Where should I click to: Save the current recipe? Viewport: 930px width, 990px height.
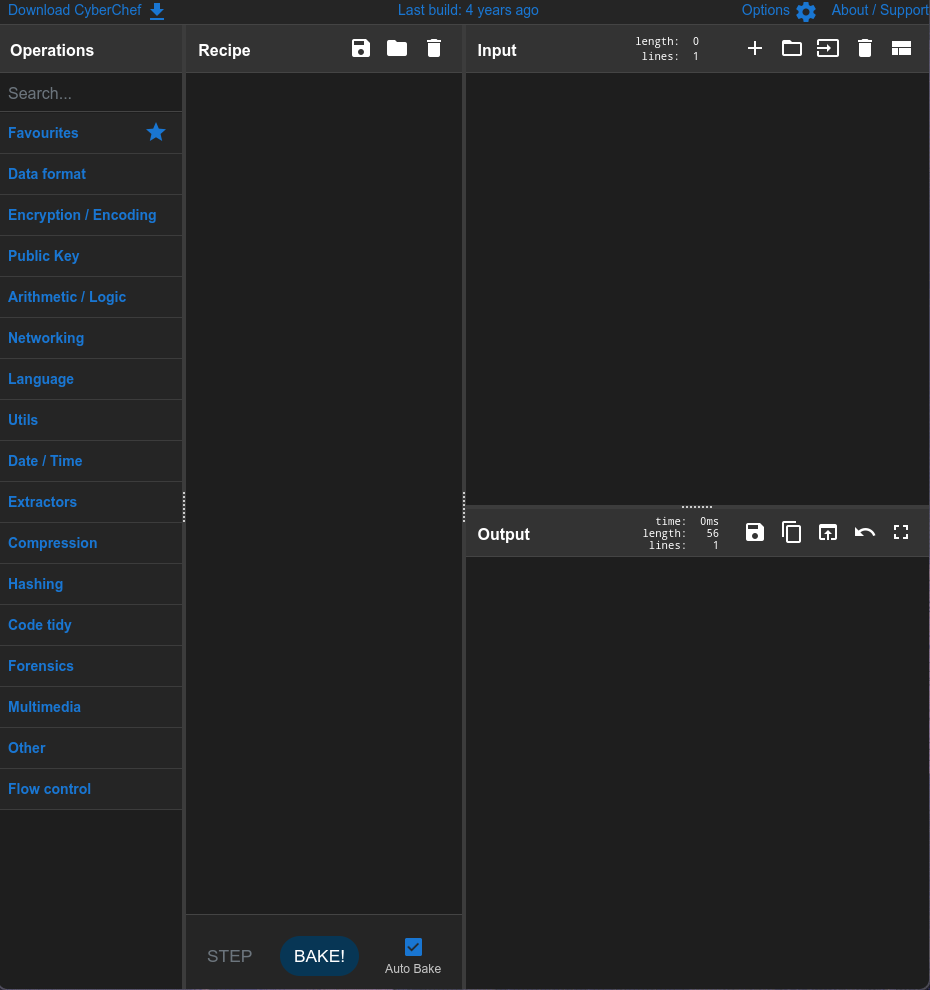coord(360,48)
